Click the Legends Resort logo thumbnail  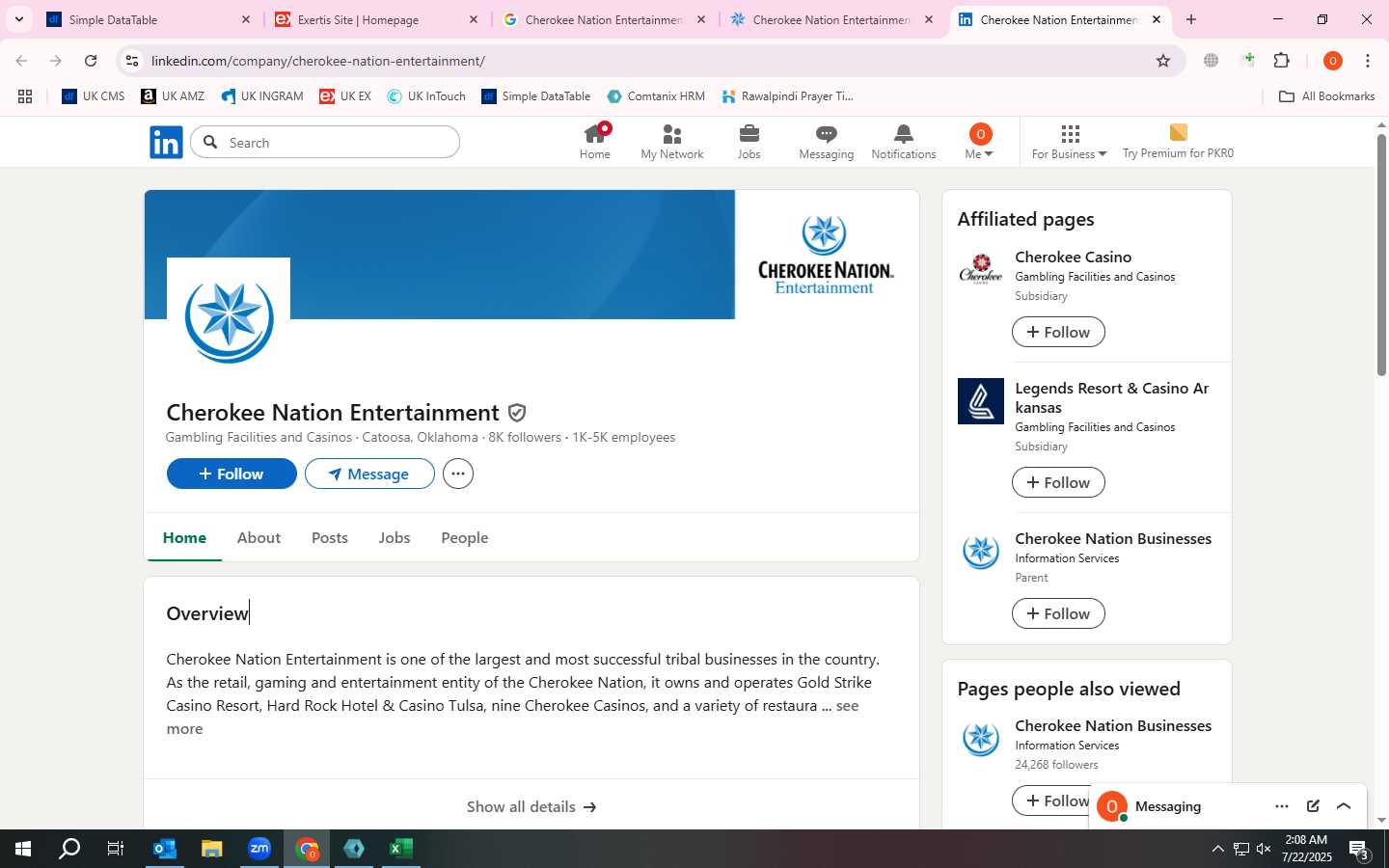[x=981, y=401]
